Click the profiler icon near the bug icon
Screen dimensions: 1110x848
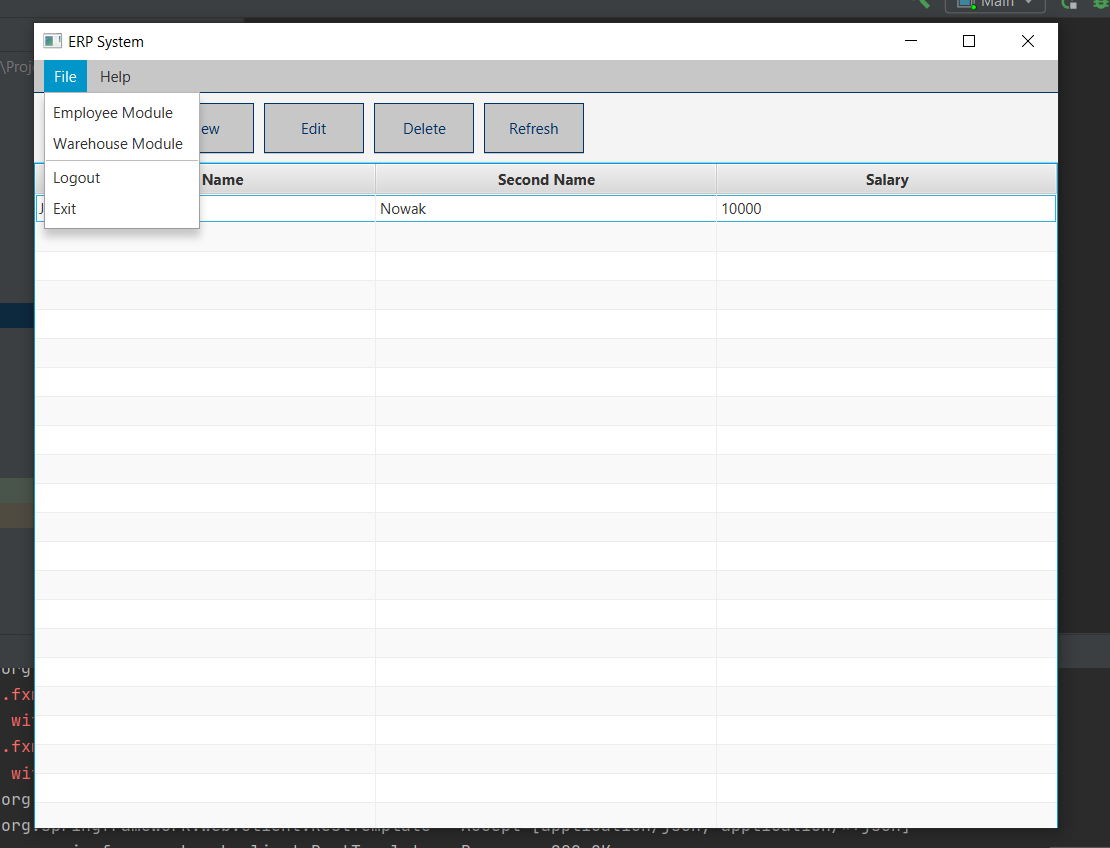click(x=1068, y=5)
